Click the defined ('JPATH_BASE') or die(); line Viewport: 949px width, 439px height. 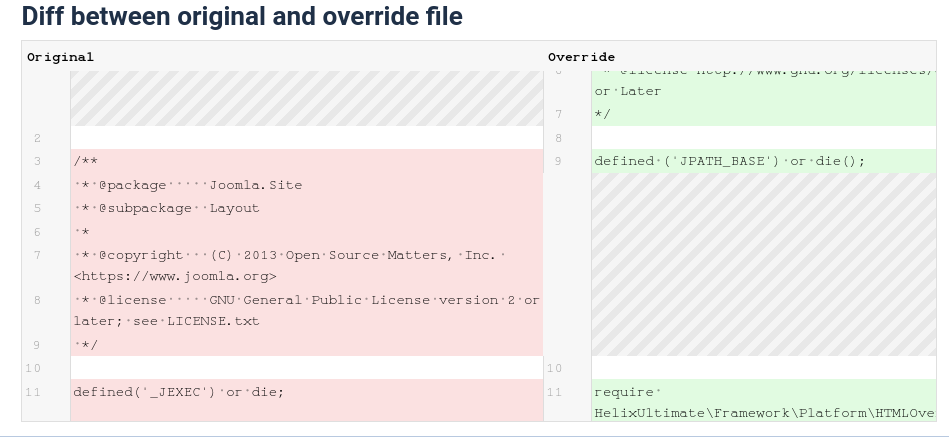pos(729,161)
